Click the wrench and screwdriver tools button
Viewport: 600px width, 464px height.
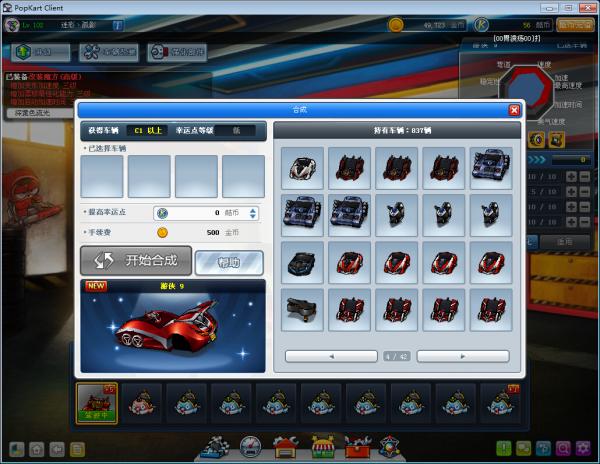point(109,52)
